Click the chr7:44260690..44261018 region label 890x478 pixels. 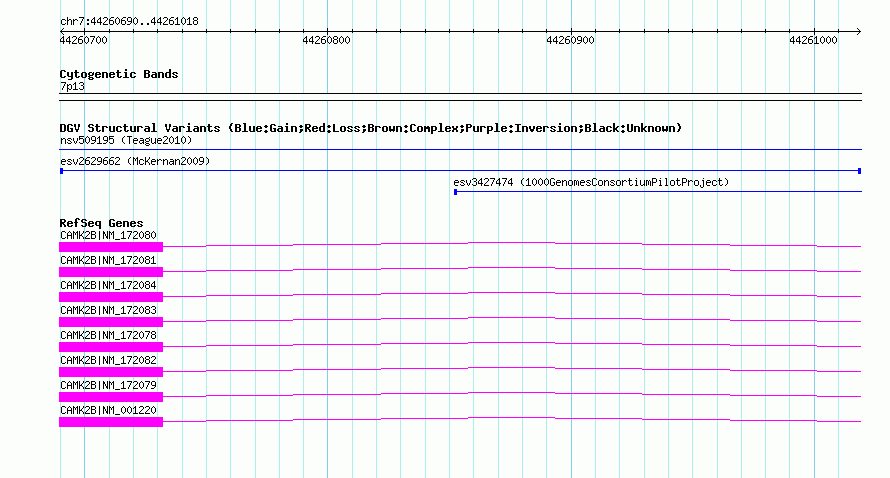tap(129, 22)
